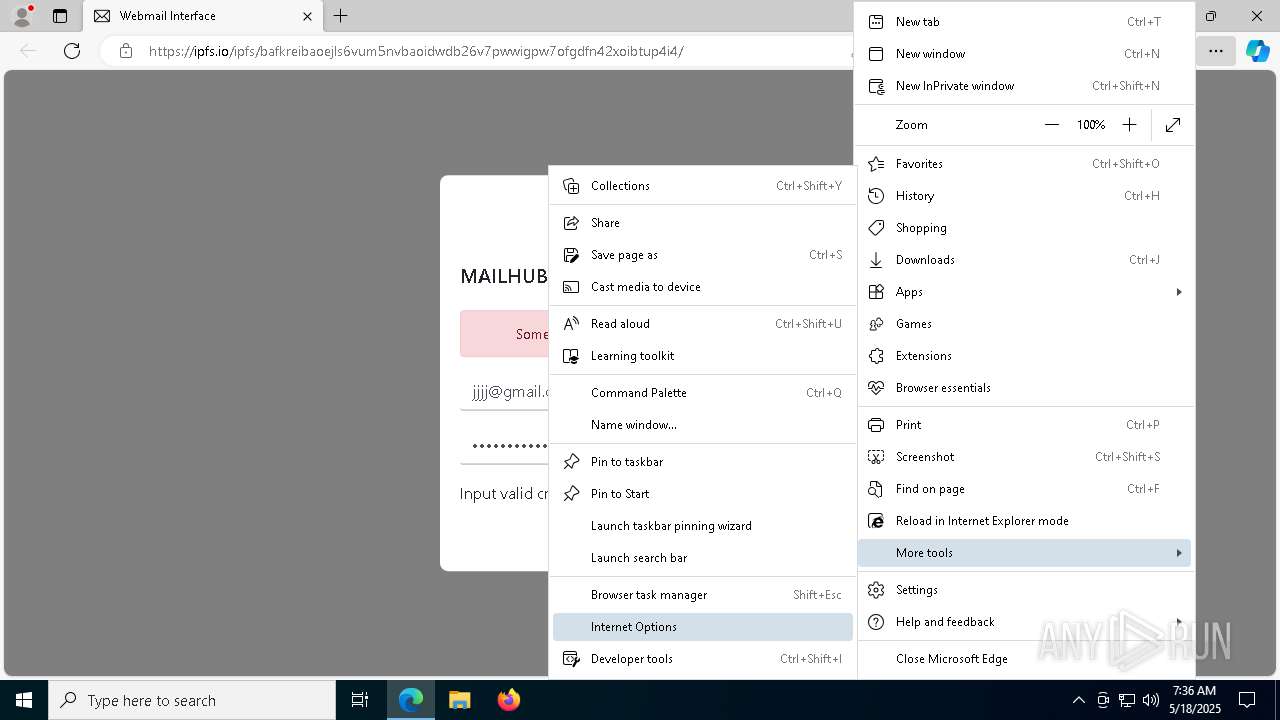Open Downloads menu entry
Image resolution: width=1280 pixels, height=720 pixels.
(x=1025, y=260)
